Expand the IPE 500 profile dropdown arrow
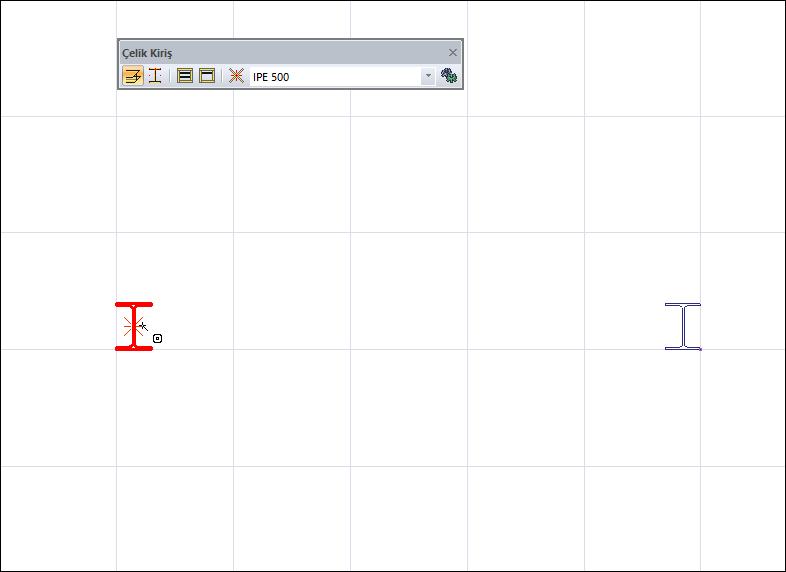The image size is (786, 572). (428, 76)
